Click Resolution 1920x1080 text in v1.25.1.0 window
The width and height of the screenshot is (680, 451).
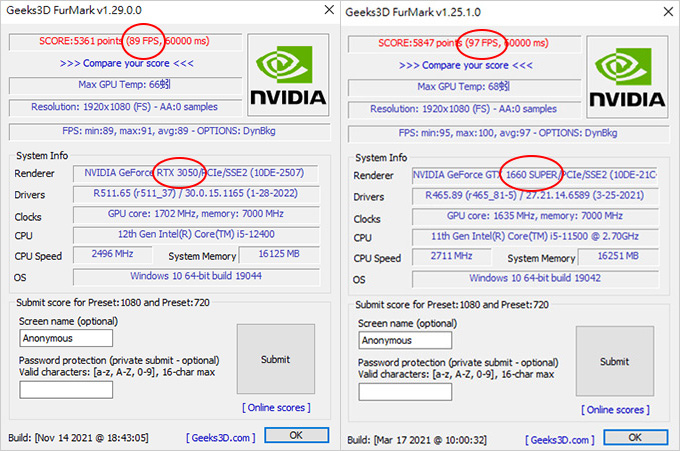point(464,109)
